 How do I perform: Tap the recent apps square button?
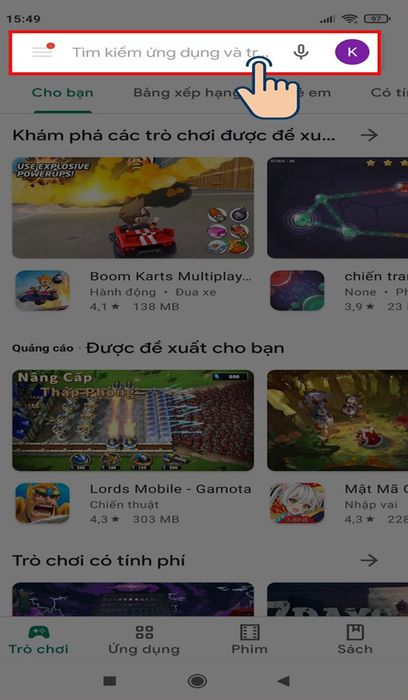point(110,681)
